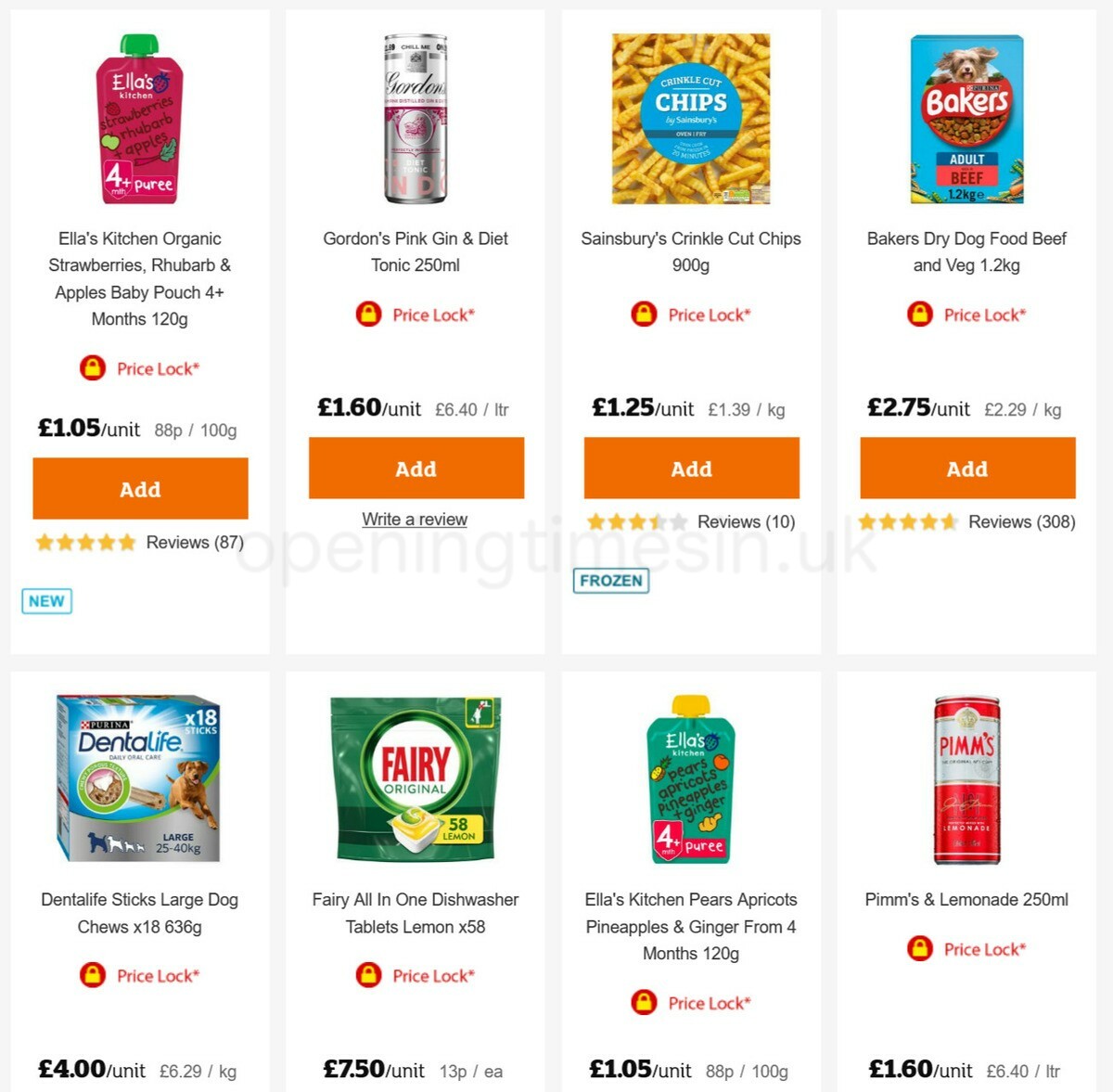Click the Price Lock padlock icon for Gordon's Pink Gin
The height and width of the screenshot is (1092, 1113).
click(x=367, y=315)
